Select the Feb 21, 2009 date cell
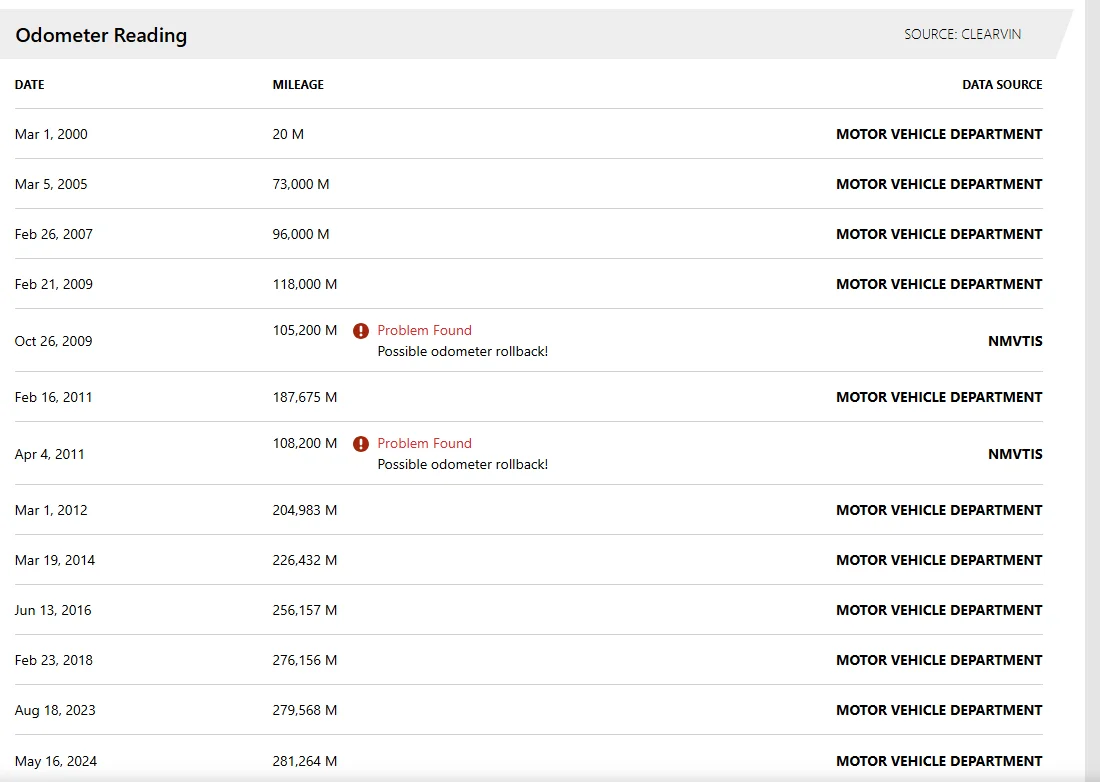Image resolution: width=1100 pixels, height=782 pixels. click(x=54, y=284)
